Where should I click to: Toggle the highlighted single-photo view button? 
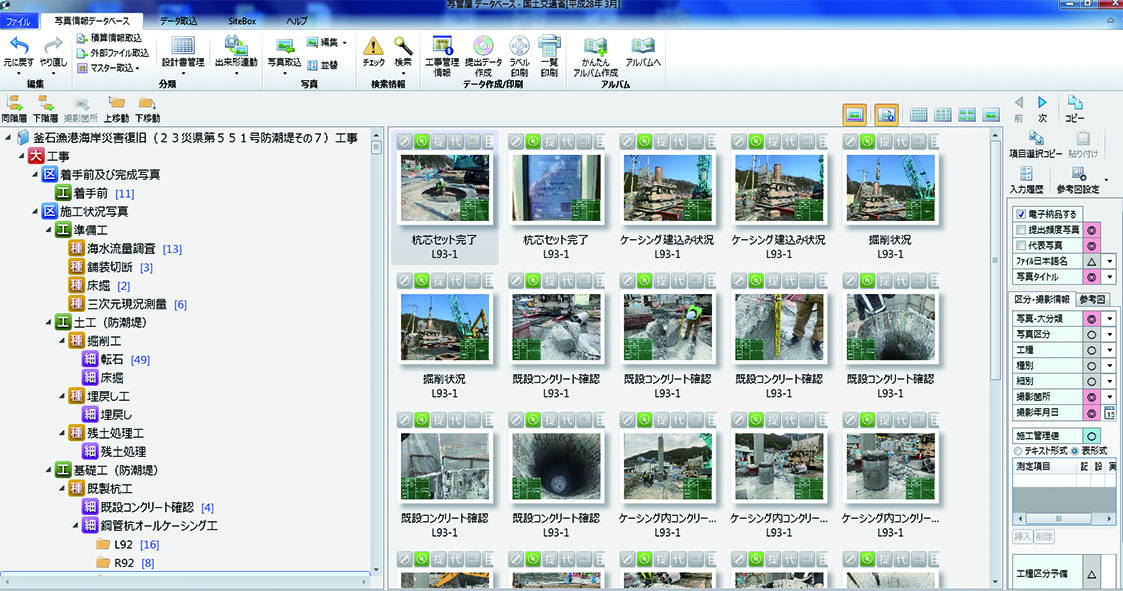854,115
